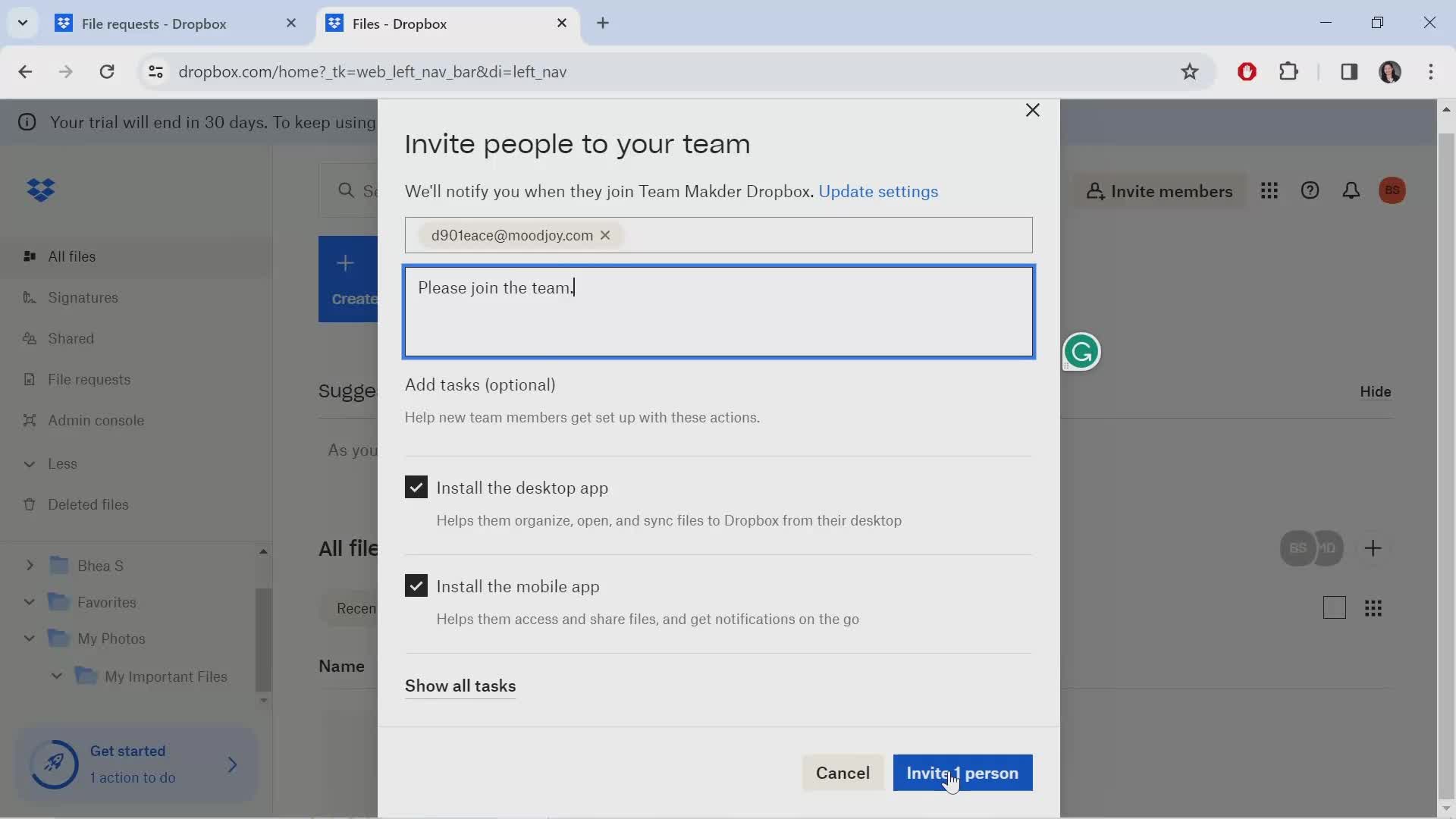Click the message text input field
This screenshot has width=1456, height=819.
pyautogui.click(x=717, y=310)
